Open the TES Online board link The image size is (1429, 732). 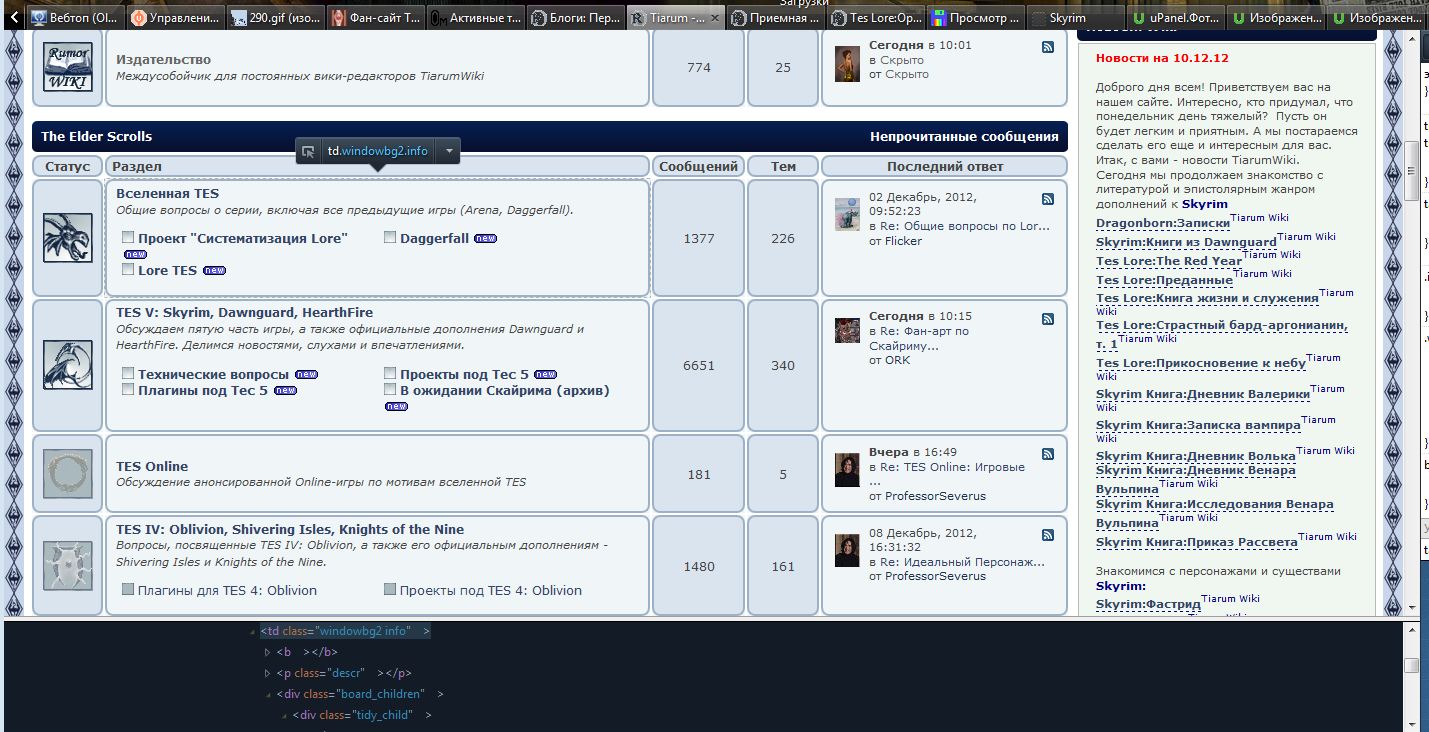pos(152,466)
